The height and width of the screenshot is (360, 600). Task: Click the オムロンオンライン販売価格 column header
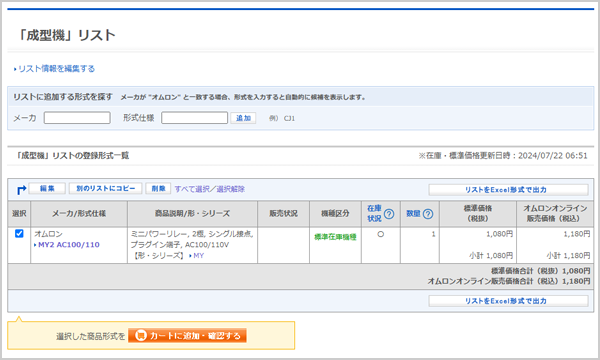click(x=555, y=213)
